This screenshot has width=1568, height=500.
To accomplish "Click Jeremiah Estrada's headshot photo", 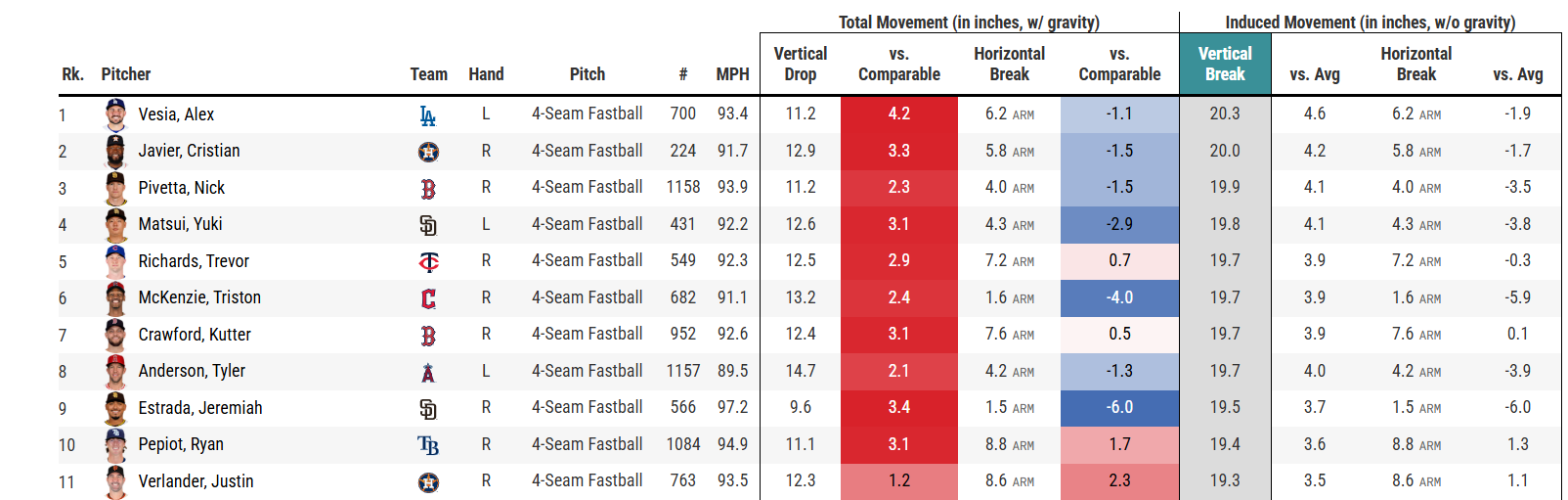I will click(115, 408).
